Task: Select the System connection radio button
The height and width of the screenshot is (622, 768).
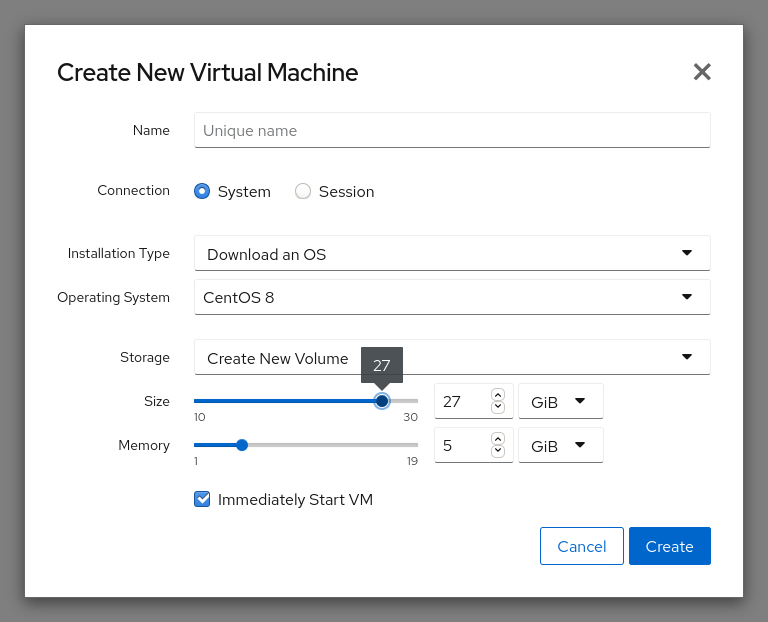Action: 202,191
